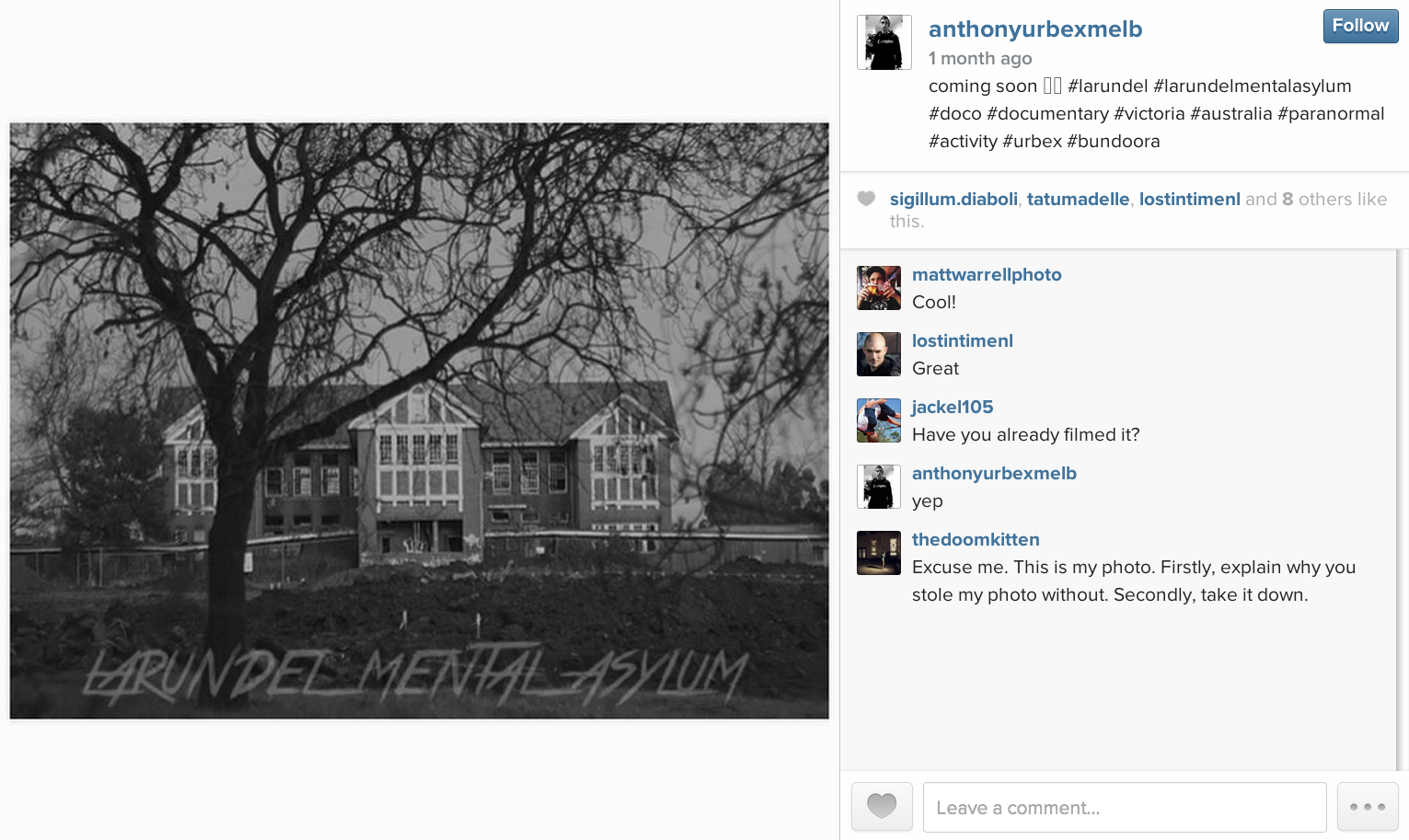
Task: Open thedoomkitten username link
Action: 976,539
